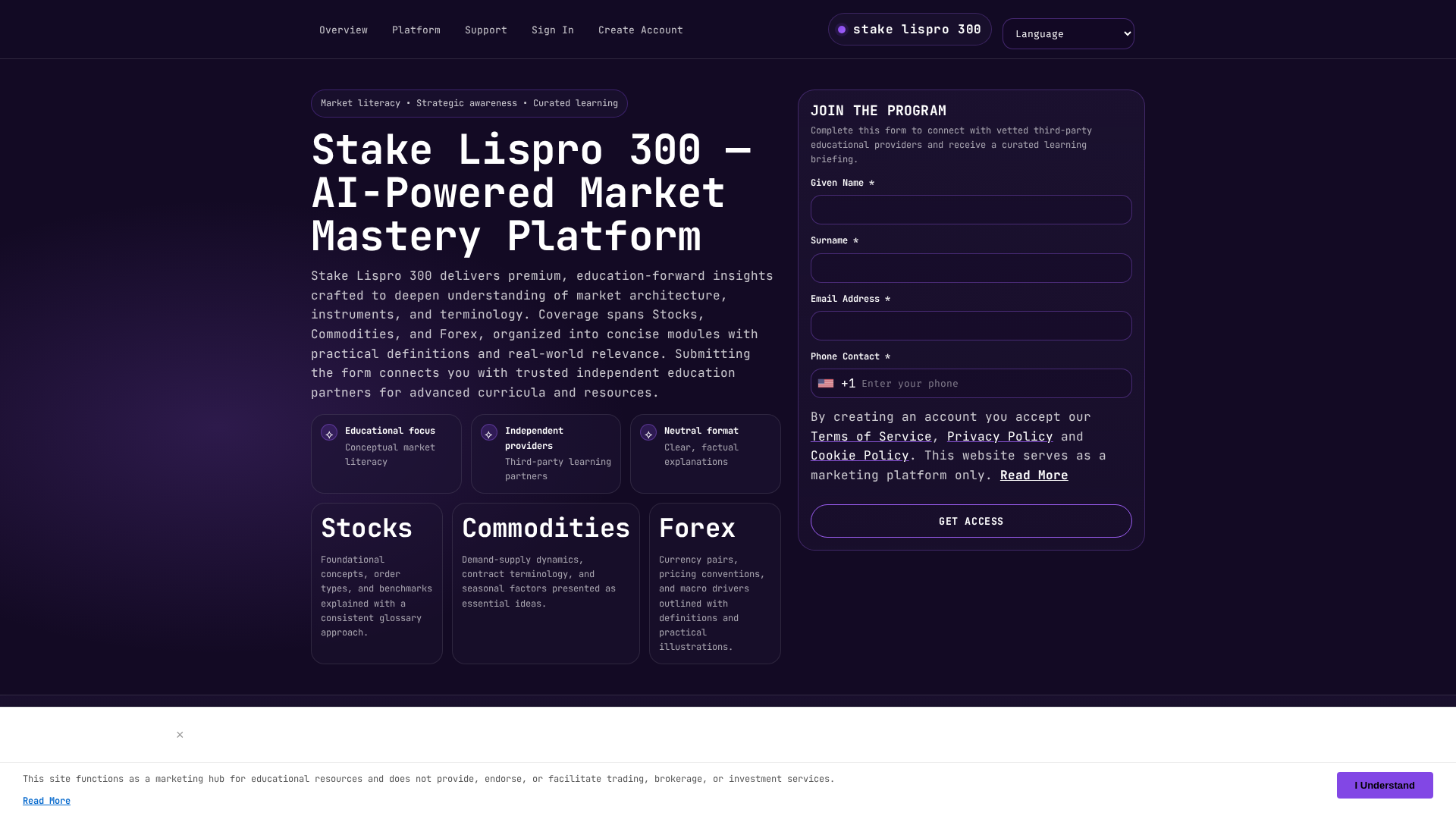Submit form with GET ACCESS button
Viewport: 1456px width, 819px height.
pyautogui.click(x=971, y=522)
